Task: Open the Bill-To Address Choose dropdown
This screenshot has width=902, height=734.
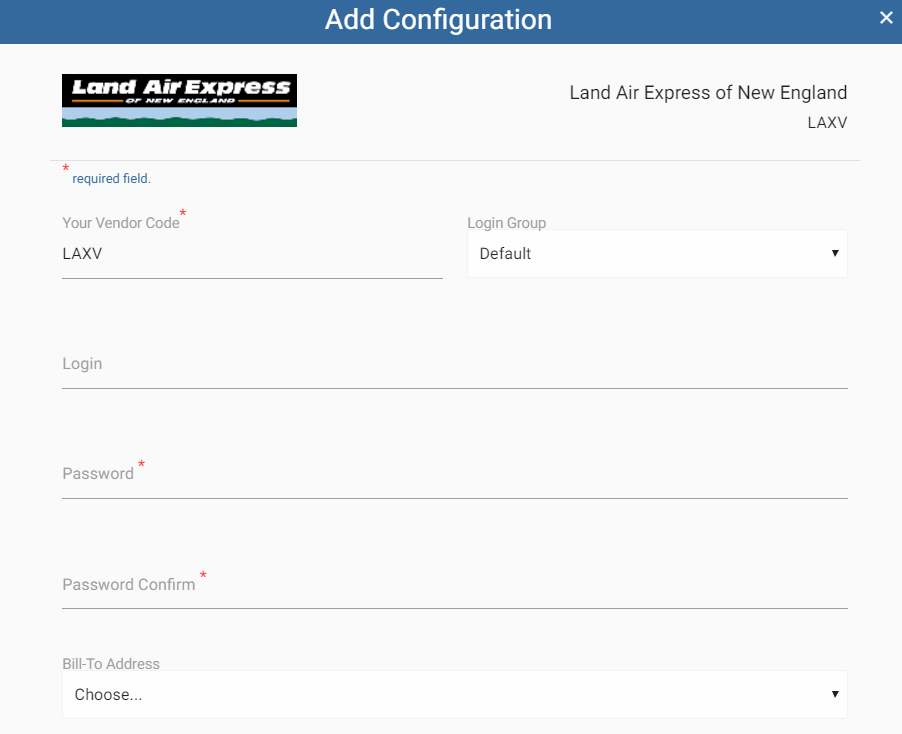Action: click(455, 694)
